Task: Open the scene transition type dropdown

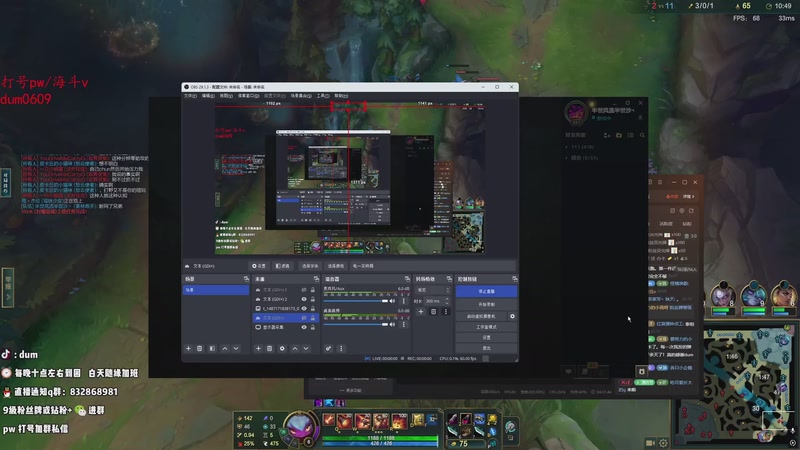Action: (434, 290)
